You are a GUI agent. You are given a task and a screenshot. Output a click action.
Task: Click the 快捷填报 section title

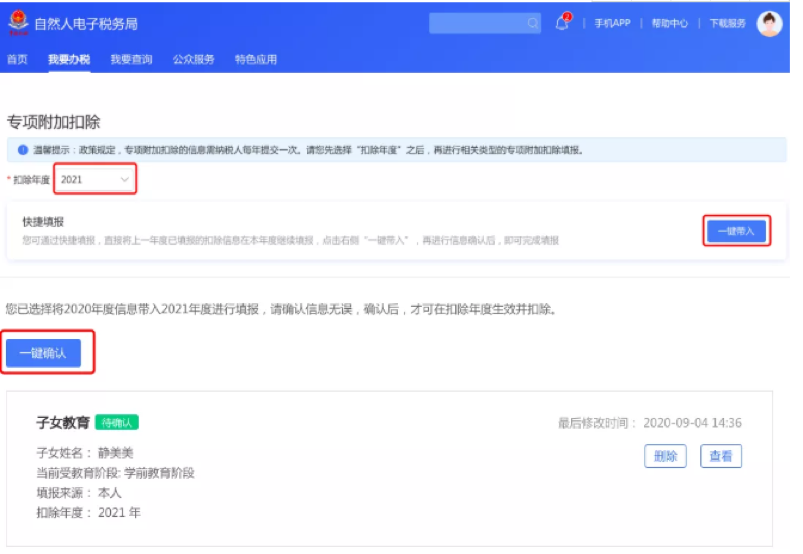coord(43,222)
